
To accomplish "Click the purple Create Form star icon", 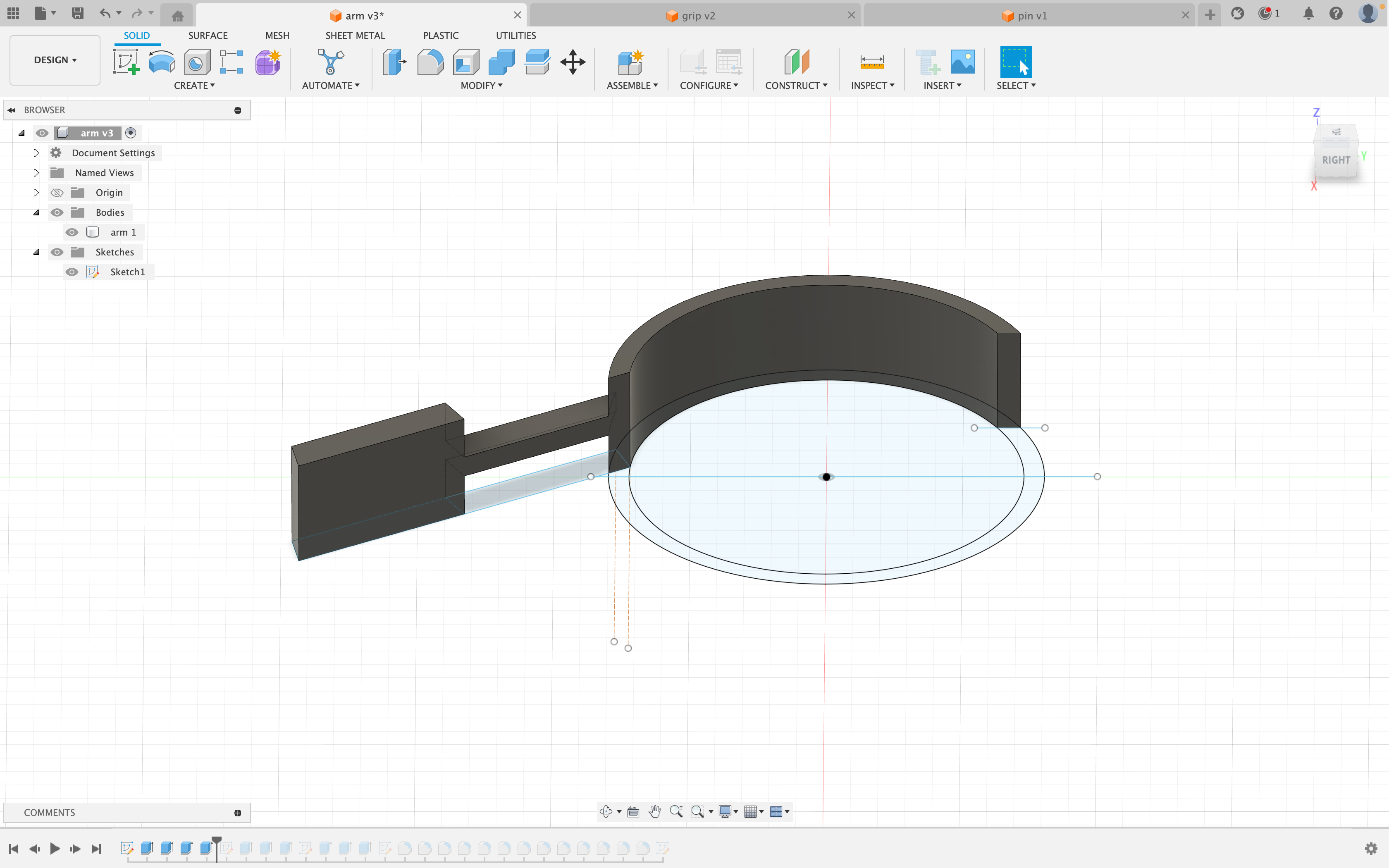I will [x=267, y=62].
